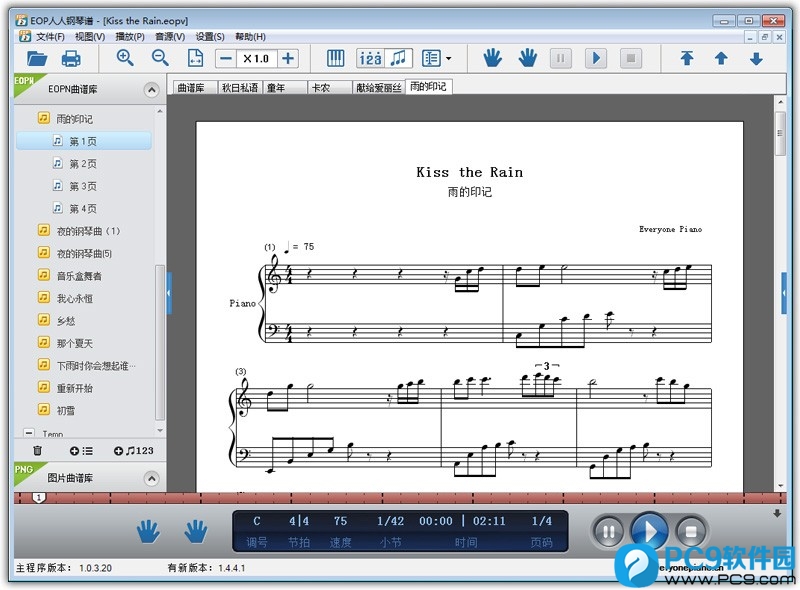Image resolution: width=800 pixels, height=590 pixels.
Task: Click measure marker 1 on timeline
Action: point(39,497)
